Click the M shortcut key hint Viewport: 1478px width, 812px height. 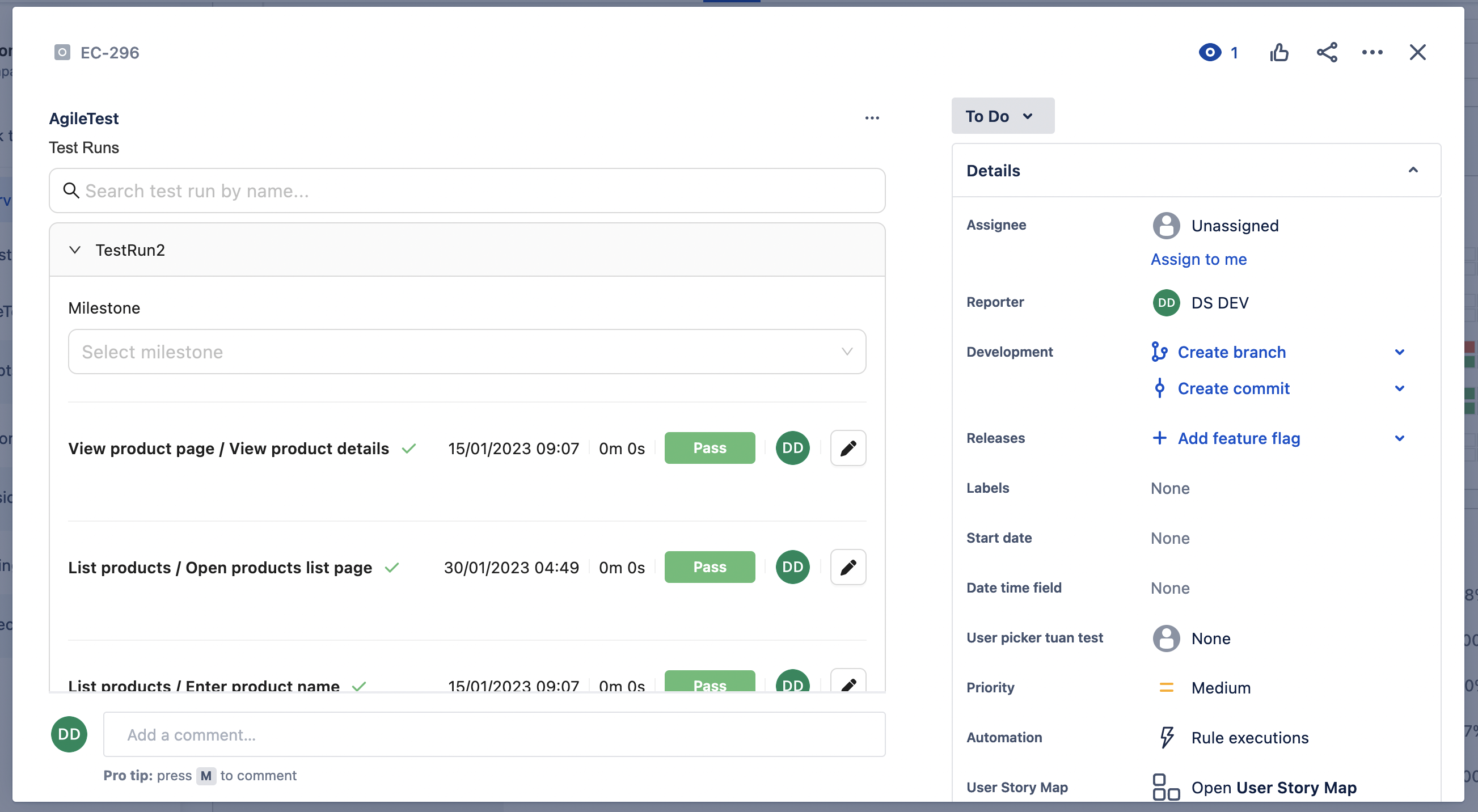[206, 775]
